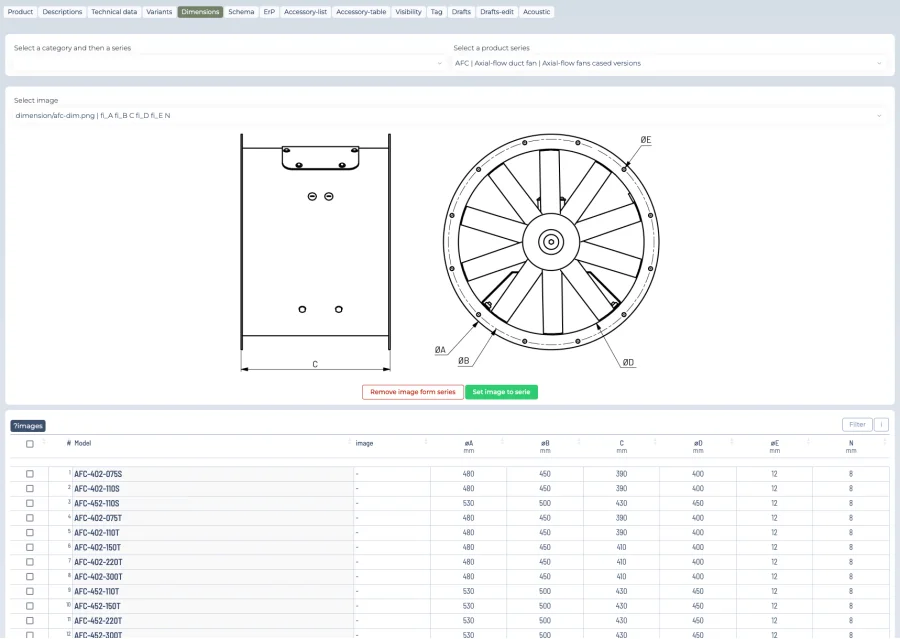Check the box for AFC-402-075T
Screen dimensions: 900x639
(30, 518)
